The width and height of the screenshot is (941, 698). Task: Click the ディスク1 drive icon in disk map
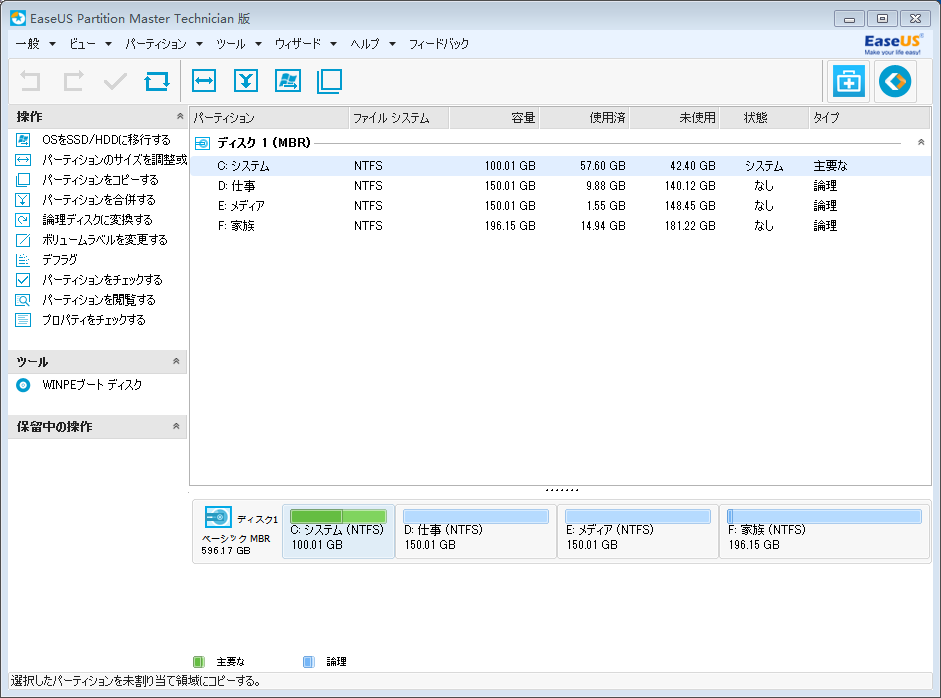[218, 517]
